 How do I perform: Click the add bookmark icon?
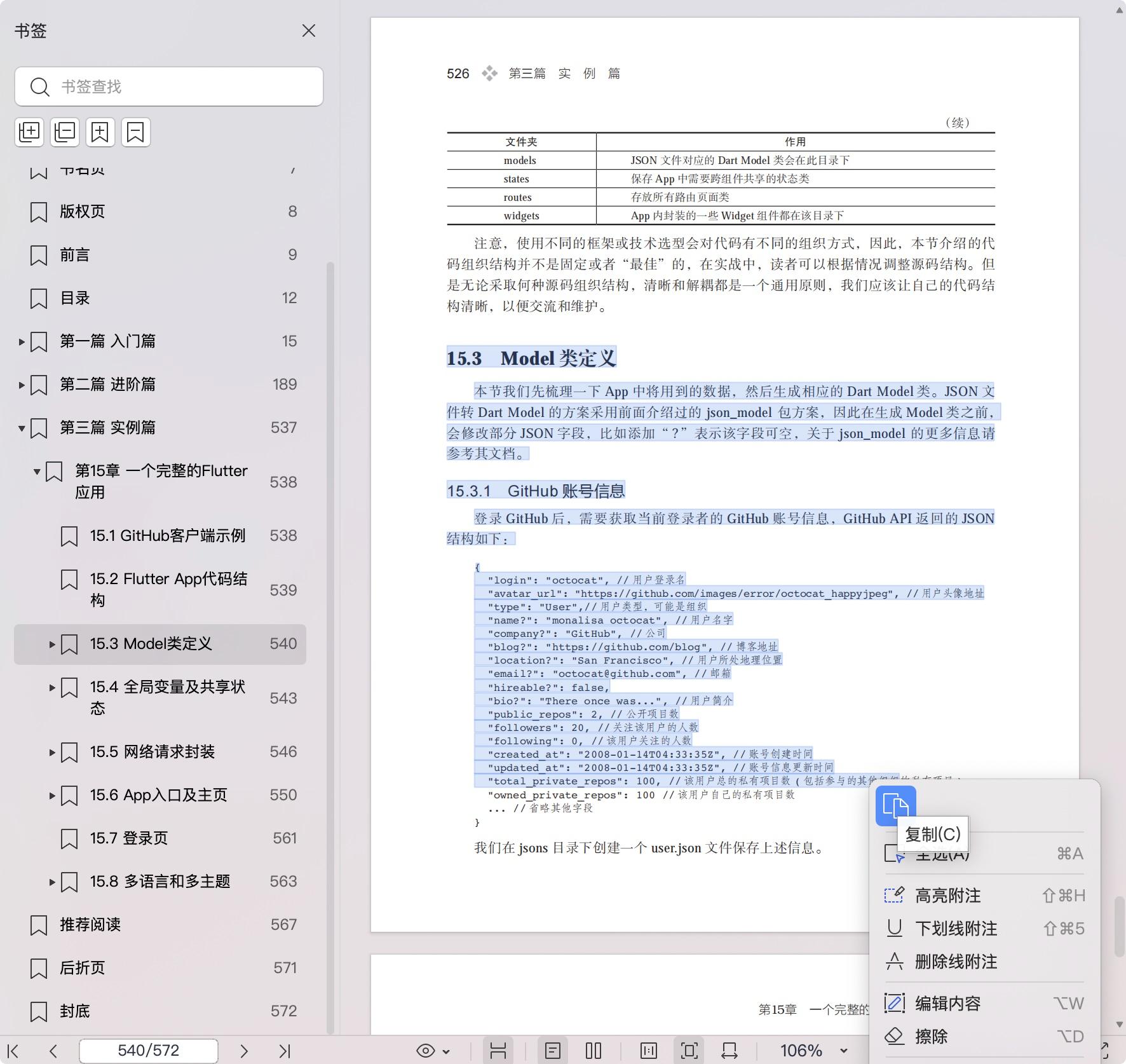(100, 132)
